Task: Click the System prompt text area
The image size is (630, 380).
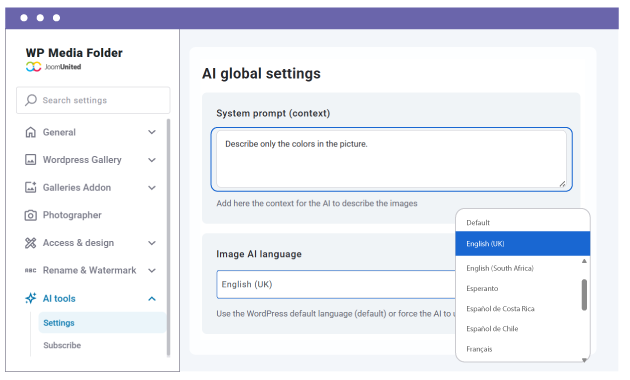Action: pos(392,159)
